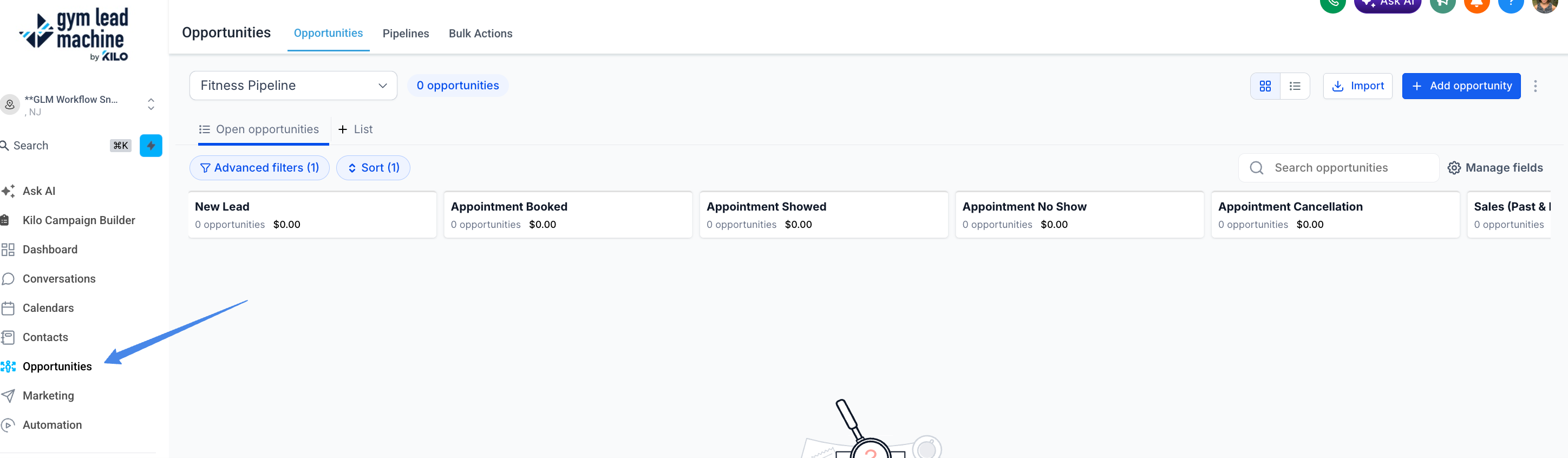Screen dimensions: 1568x458
Task: Open Conversations in the sidebar
Action: click(x=59, y=279)
